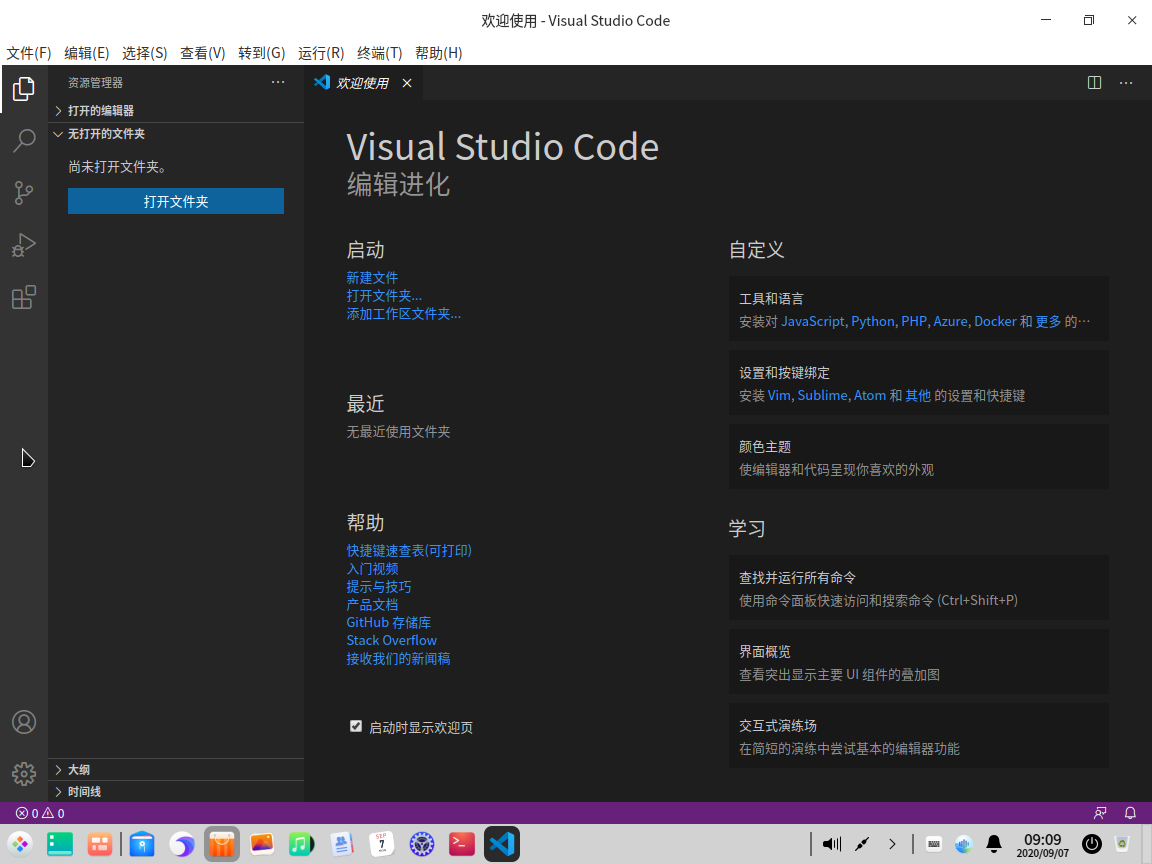
Task: Open the music player in taskbar
Action: tap(301, 844)
